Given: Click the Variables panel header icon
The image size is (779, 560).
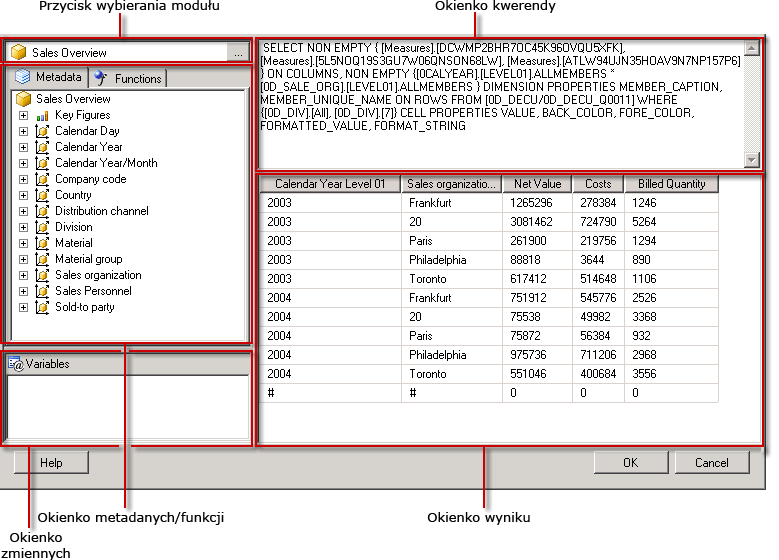Looking at the screenshot, I should tap(16, 364).
